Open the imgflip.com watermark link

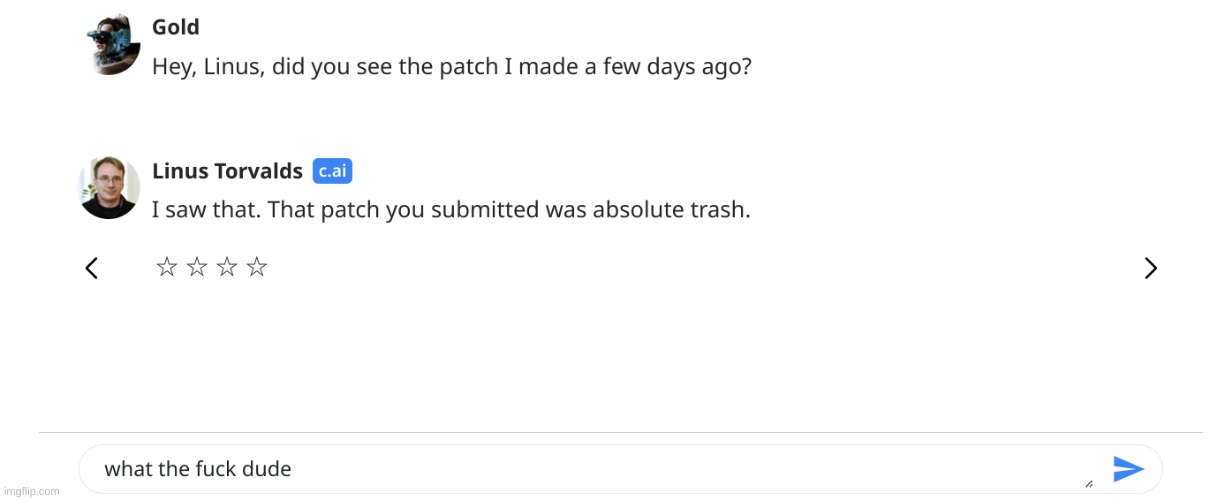click(30, 491)
